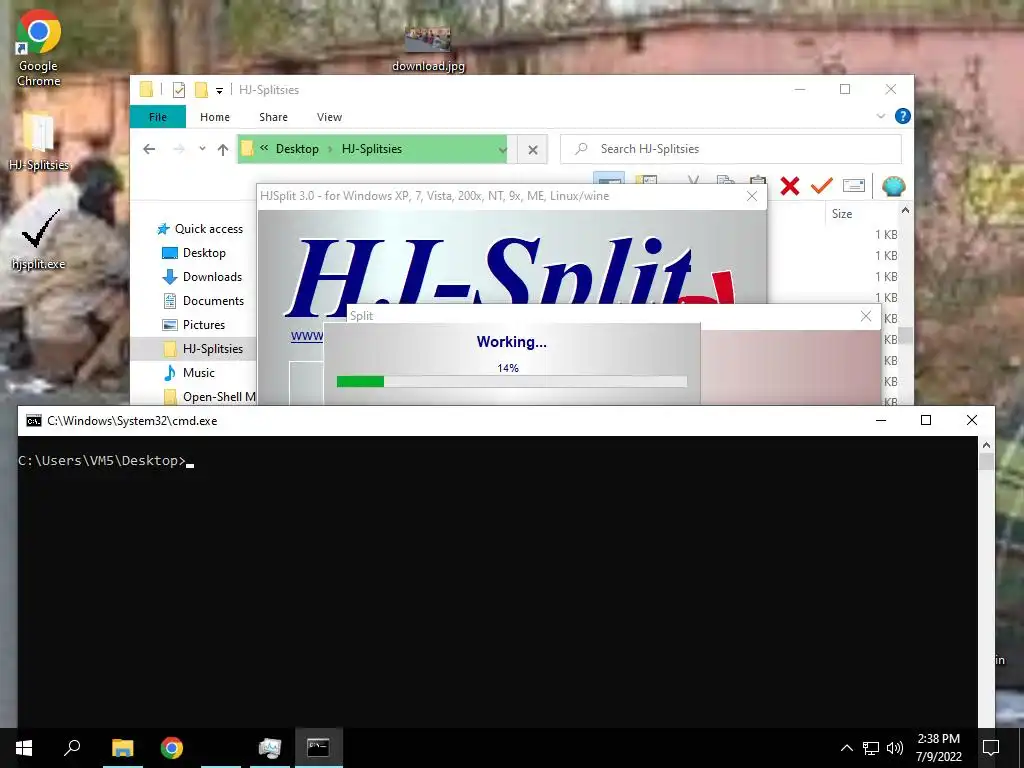Close the Split dialog
The height and width of the screenshot is (768, 1024).
(866, 316)
